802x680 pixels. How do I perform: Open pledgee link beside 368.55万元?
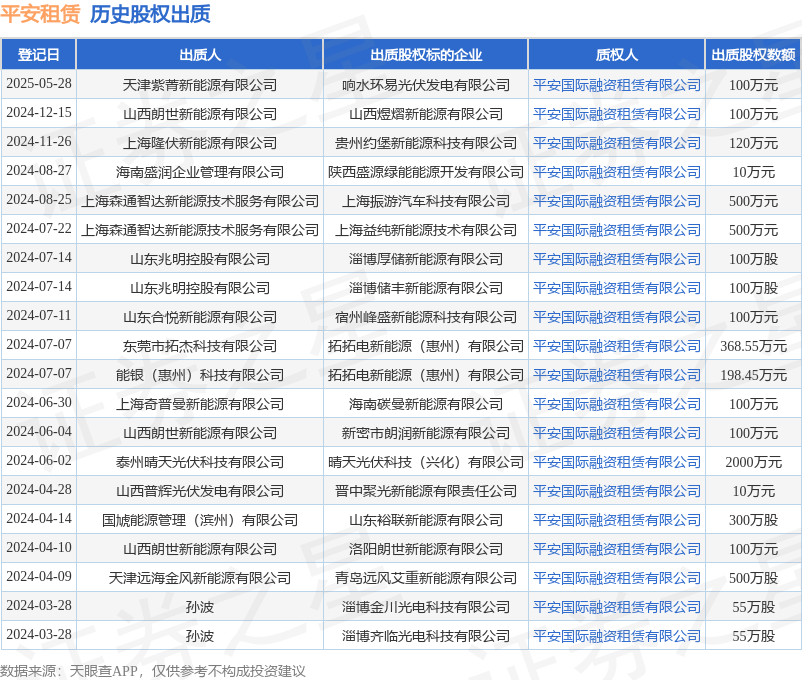(x=617, y=346)
